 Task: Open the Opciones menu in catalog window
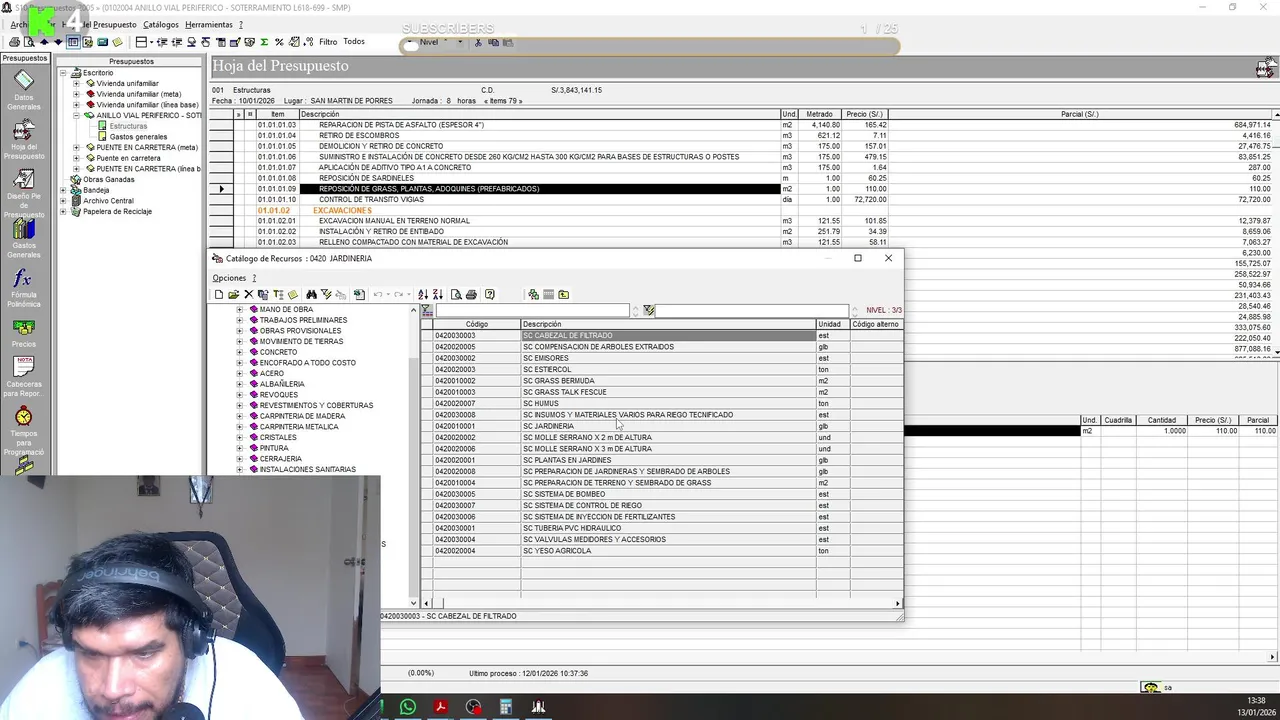229,278
